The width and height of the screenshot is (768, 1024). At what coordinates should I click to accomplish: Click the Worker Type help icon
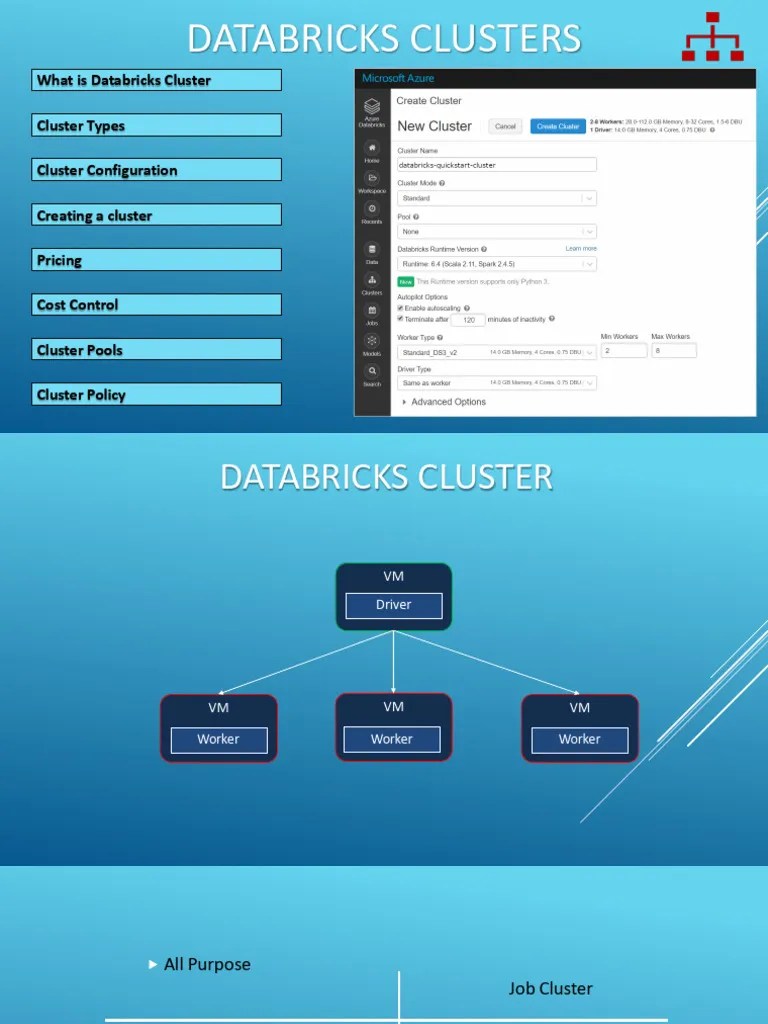tap(440, 338)
